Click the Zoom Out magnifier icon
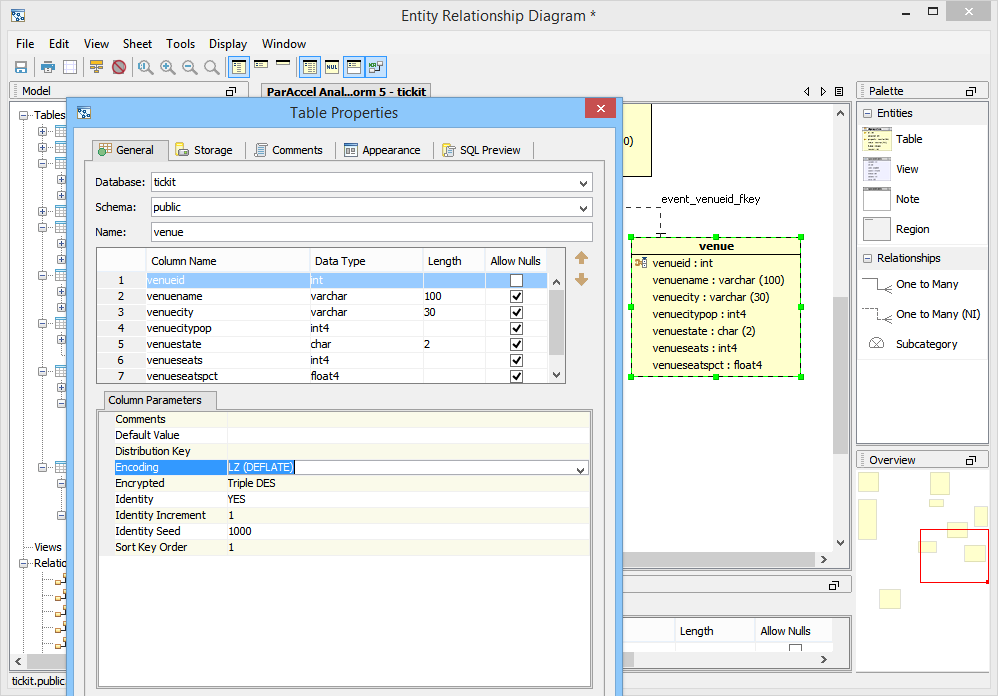 tap(189, 67)
